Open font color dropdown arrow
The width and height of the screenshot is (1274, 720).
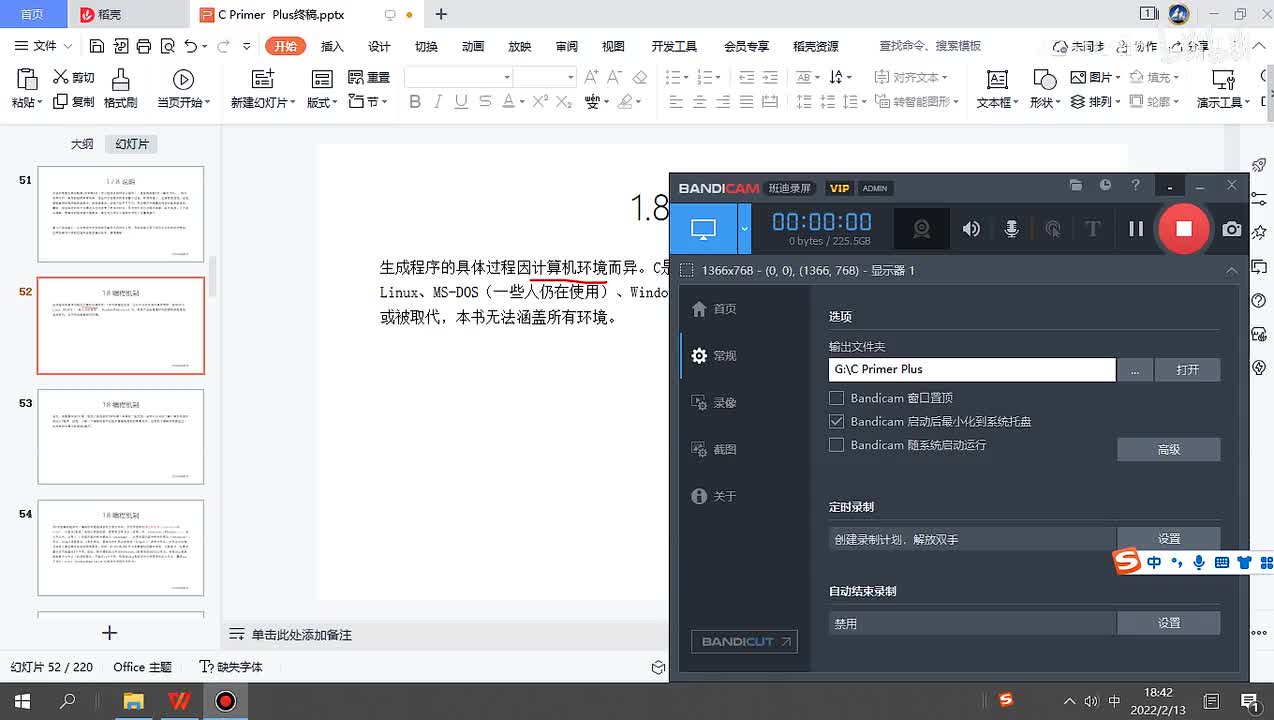pyautogui.click(x=522, y=102)
